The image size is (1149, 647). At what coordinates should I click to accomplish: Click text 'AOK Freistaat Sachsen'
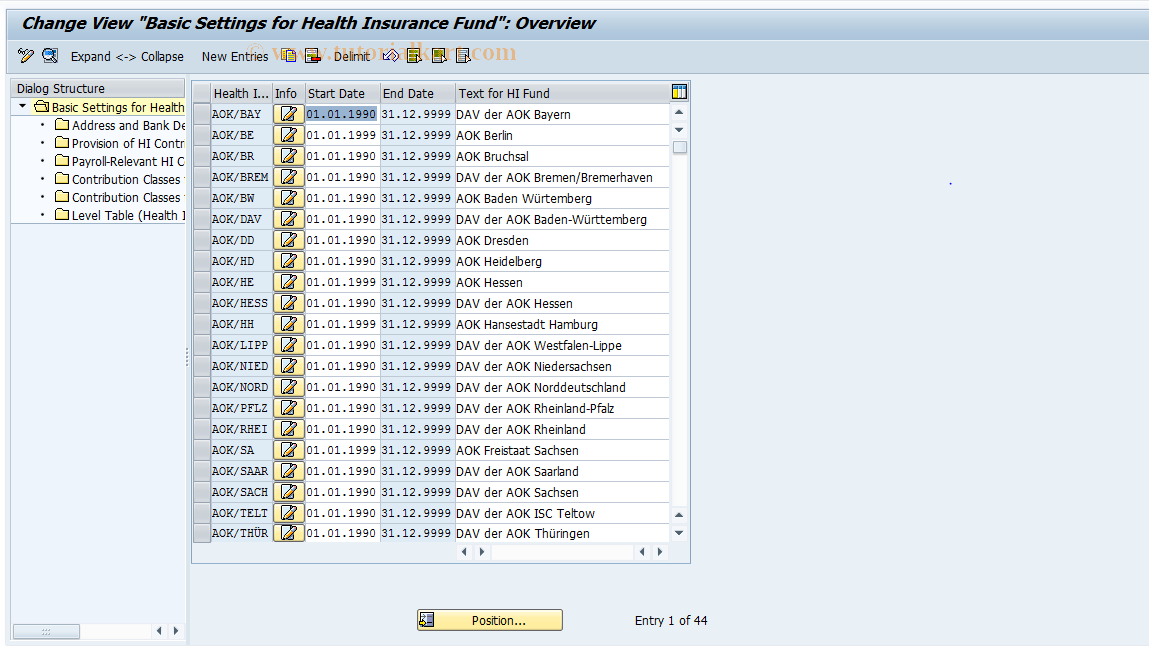coord(517,451)
